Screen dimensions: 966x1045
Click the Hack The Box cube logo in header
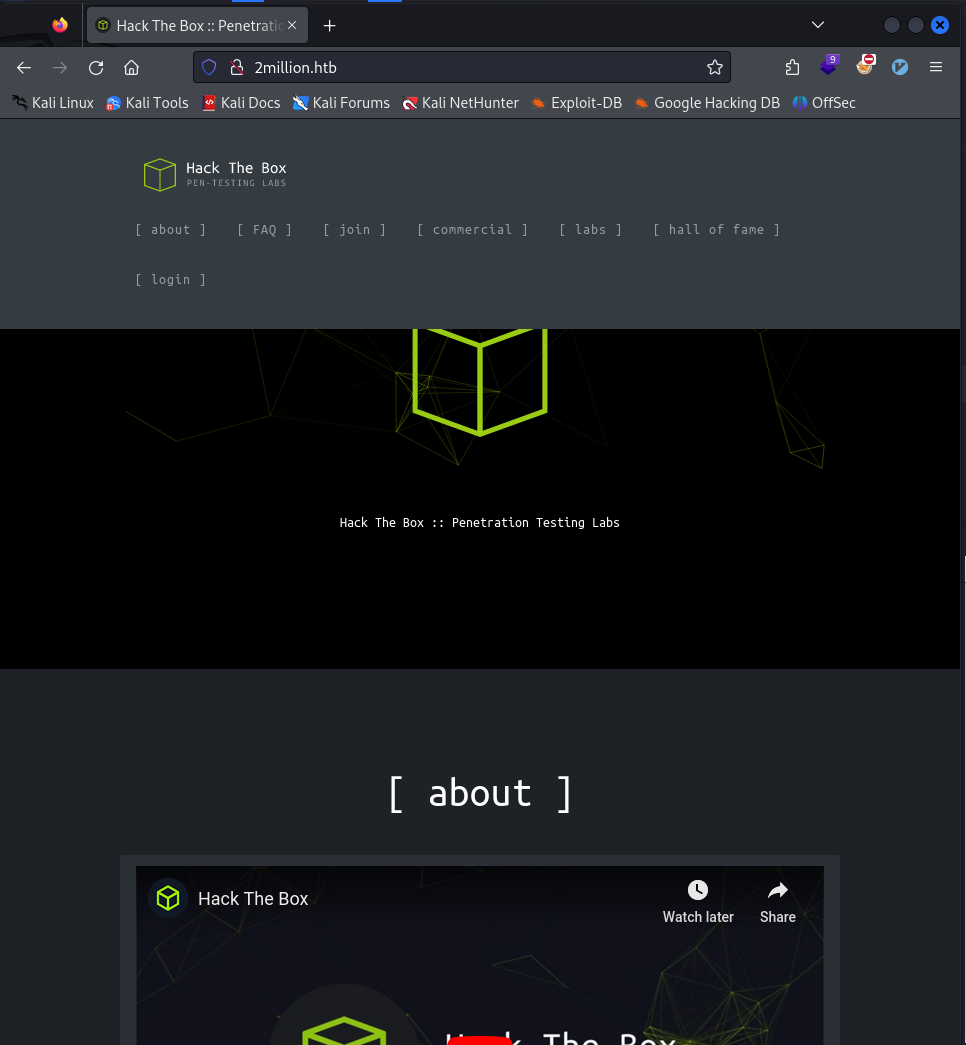pyautogui.click(x=160, y=175)
